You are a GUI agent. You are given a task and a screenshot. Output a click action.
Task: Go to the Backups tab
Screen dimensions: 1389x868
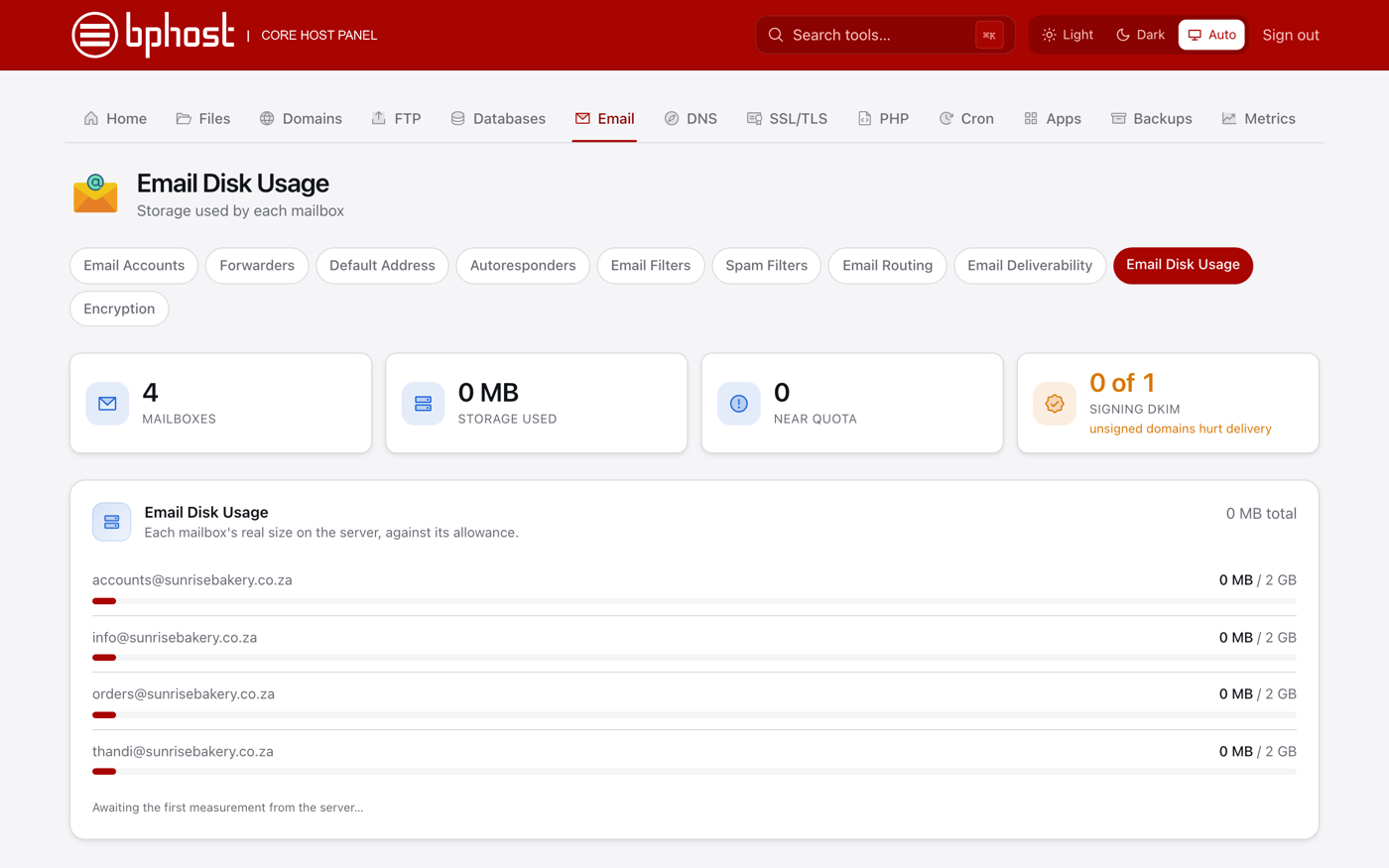(1152, 118)
